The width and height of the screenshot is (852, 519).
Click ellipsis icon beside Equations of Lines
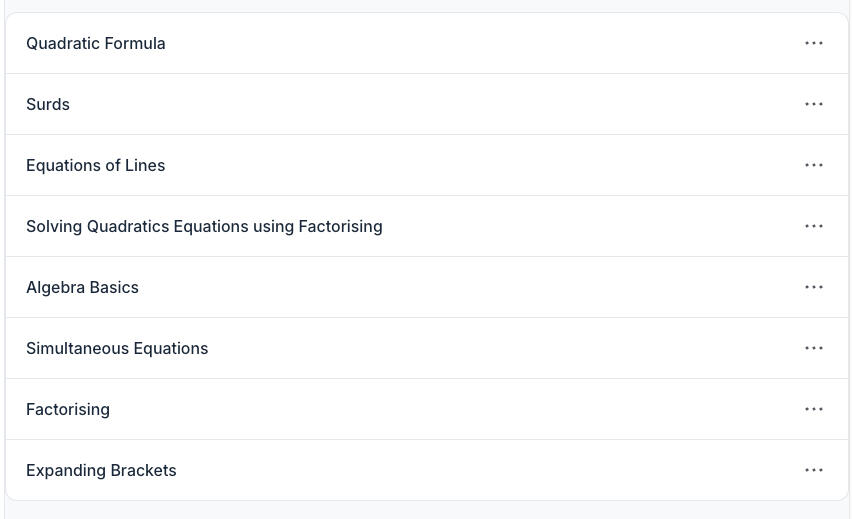coord(814,165)
